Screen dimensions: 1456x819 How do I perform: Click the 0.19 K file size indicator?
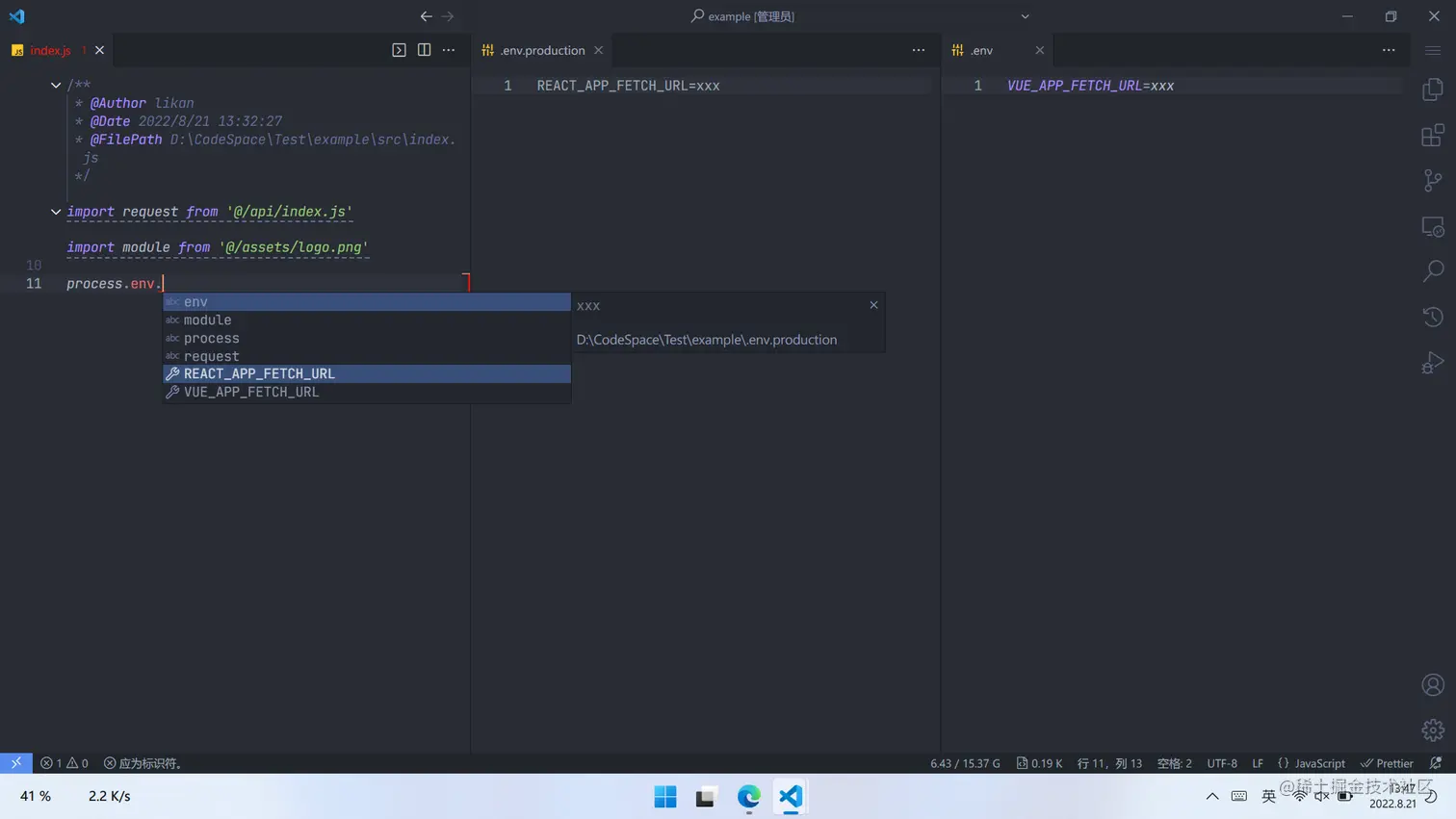tap(1040, 763)
